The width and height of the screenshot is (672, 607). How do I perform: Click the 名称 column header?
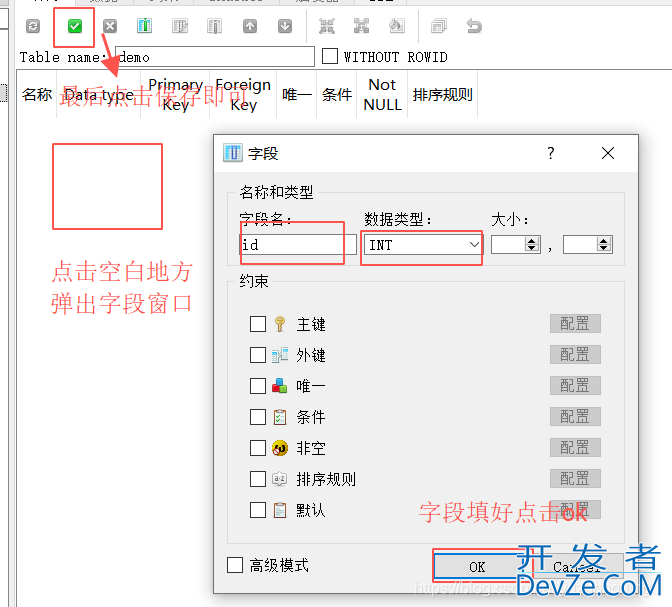click(x=37, y=94)
